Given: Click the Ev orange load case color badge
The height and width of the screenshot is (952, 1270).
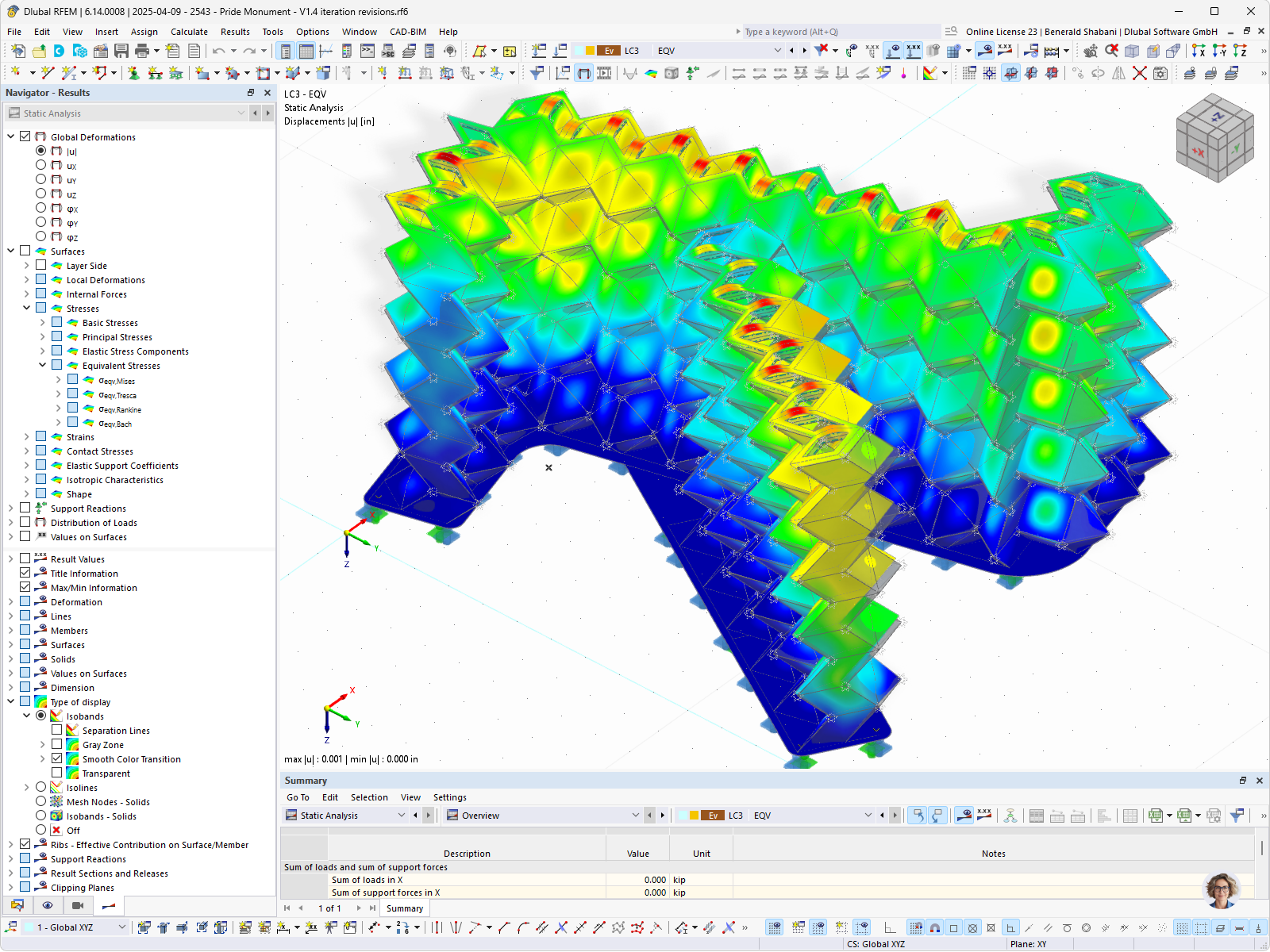Looking at the screenshot, I should [609, 51].
